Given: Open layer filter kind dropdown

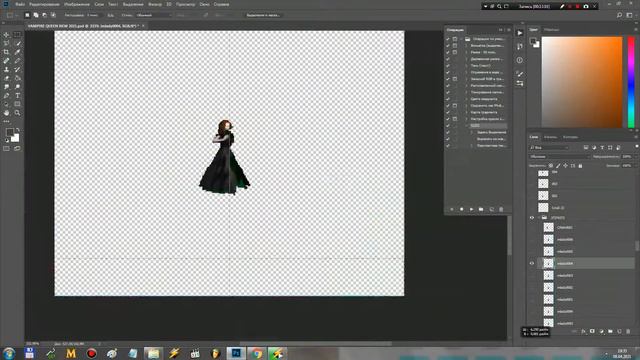Looking at the screenshot, I should (549, 147).
